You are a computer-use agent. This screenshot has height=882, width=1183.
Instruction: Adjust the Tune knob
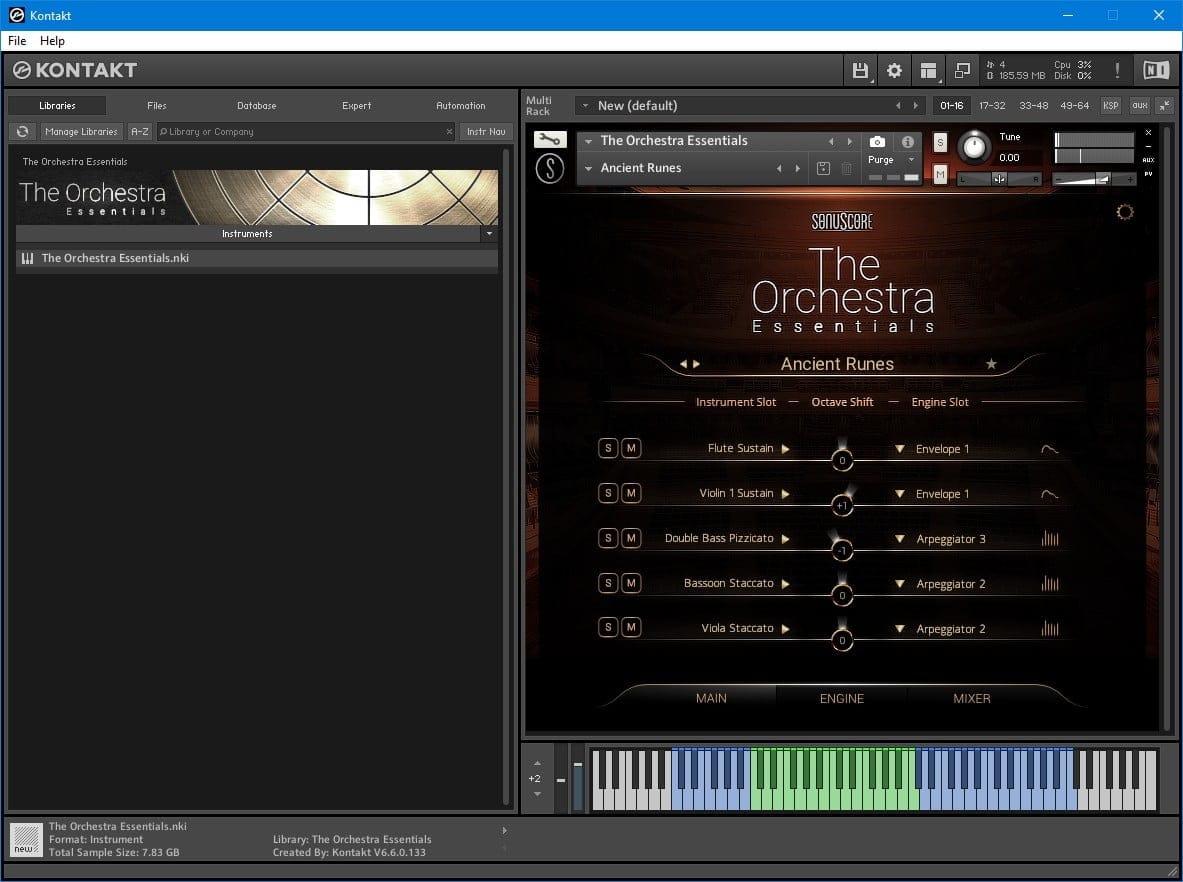click(x=973, y=148)
